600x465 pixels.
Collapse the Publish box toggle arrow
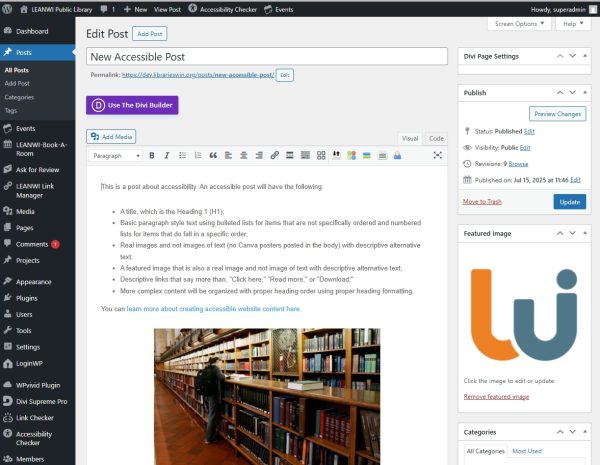point(585,93)
